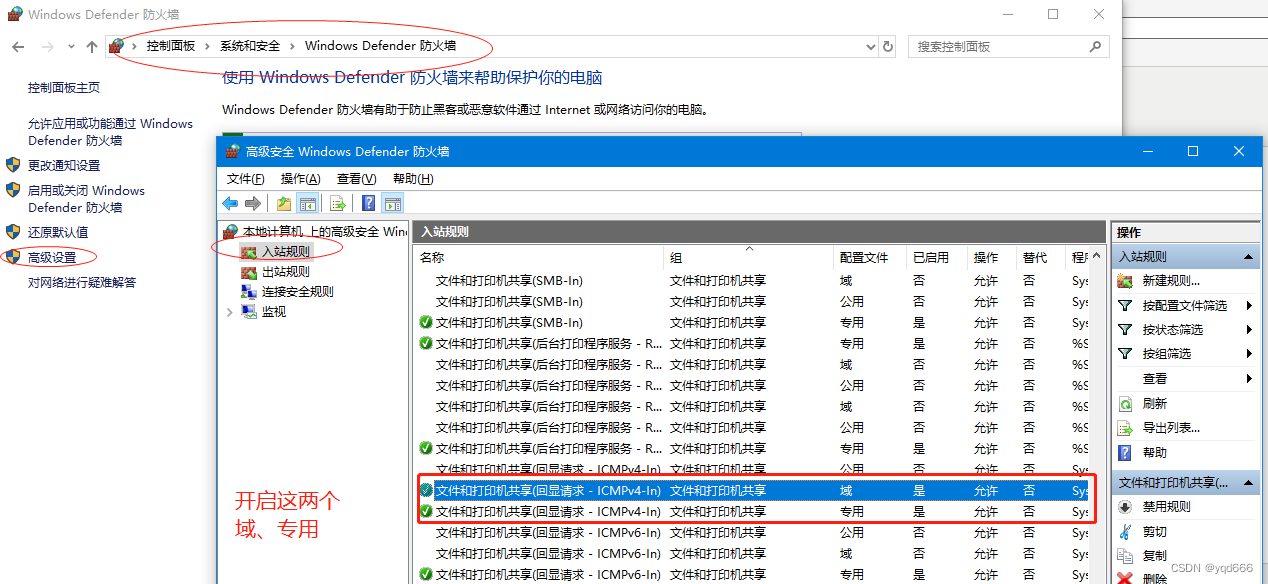Click the green Refresh (刷新) icon
The width and height of the screenshot is (1268, 584).
(1125, 403)
